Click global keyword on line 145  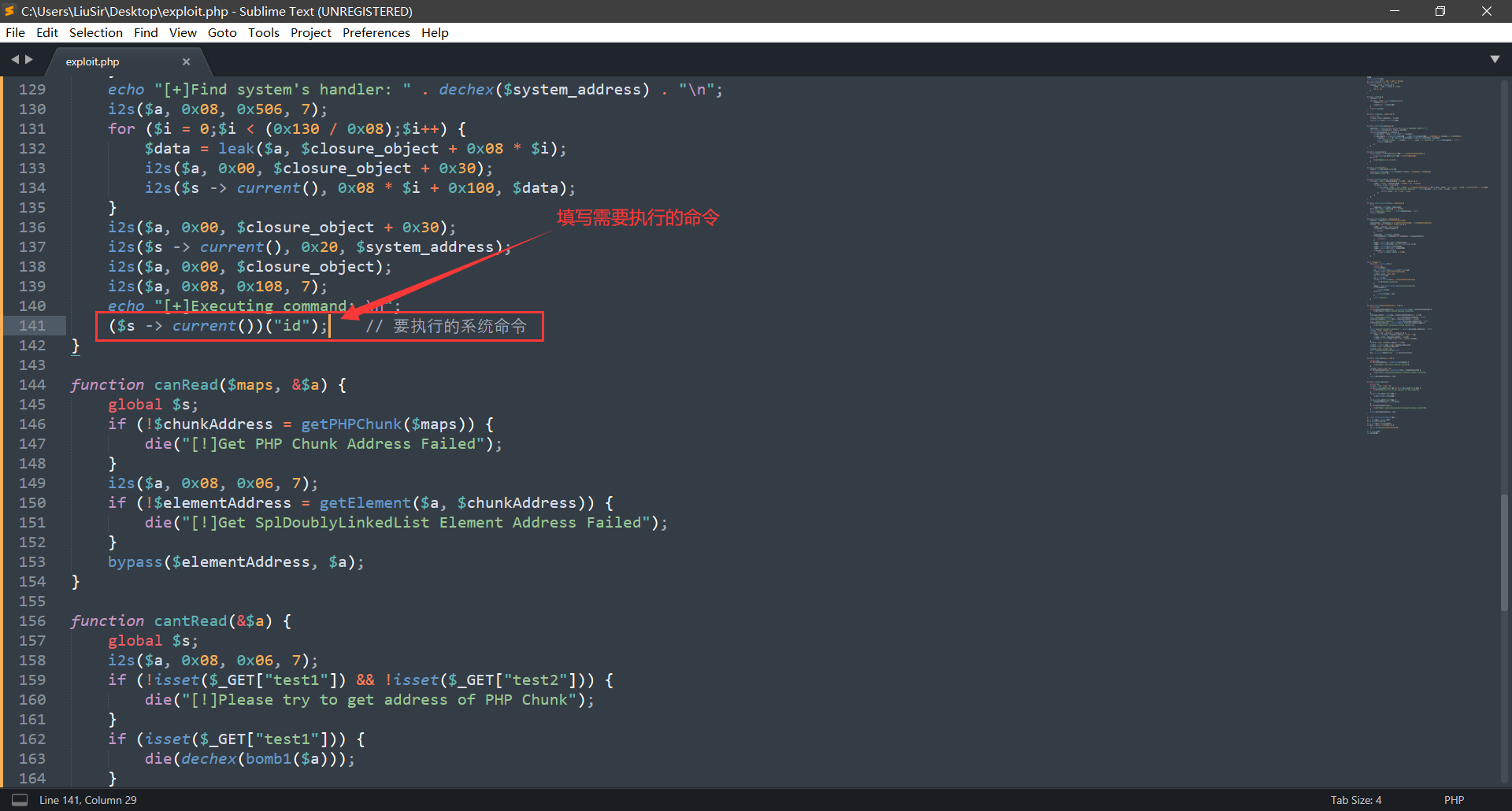(135, 405)
